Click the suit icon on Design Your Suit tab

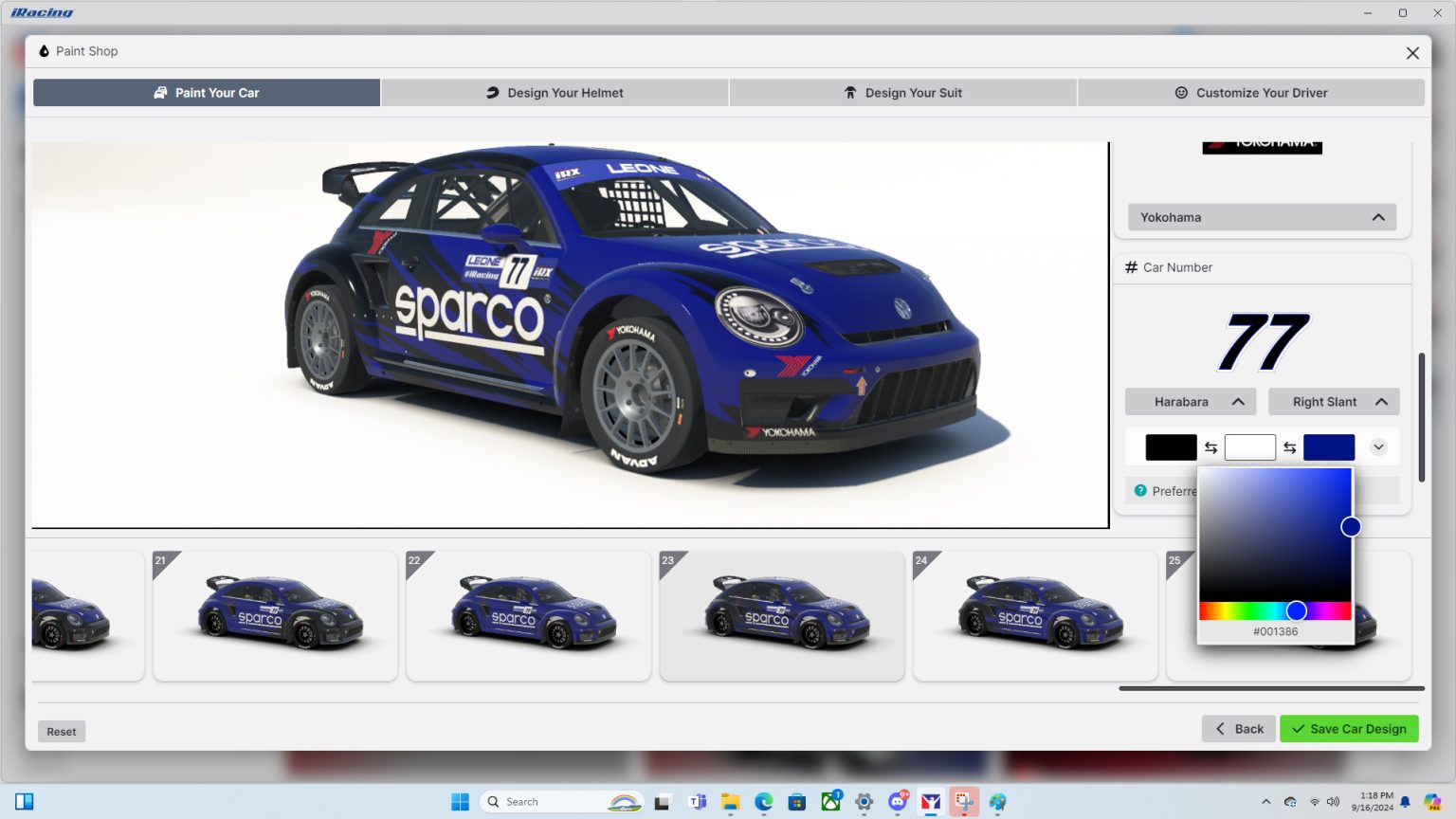850,92
